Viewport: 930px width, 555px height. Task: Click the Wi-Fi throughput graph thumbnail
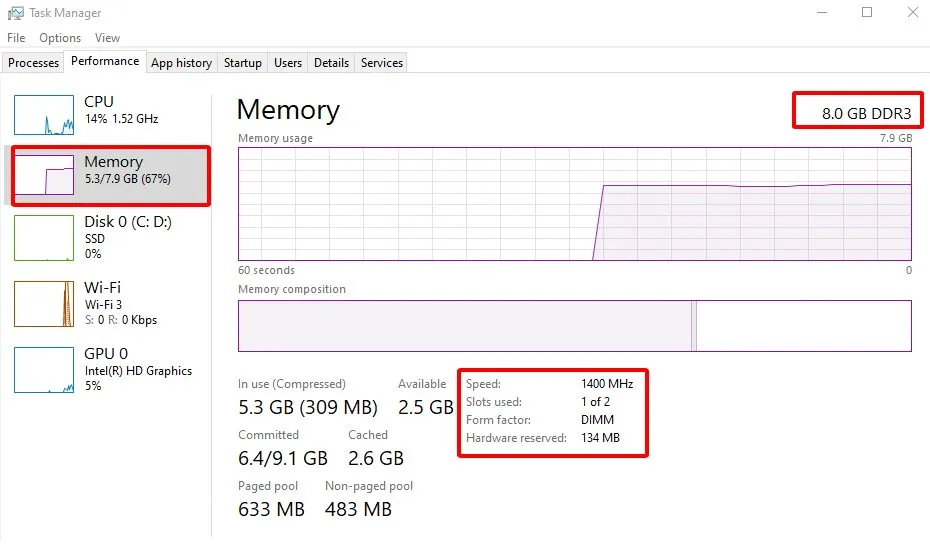(44, 302)
